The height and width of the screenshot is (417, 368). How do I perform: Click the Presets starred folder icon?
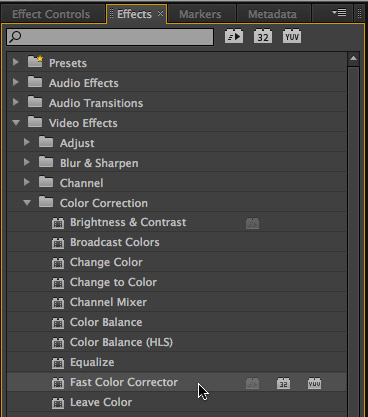pos(35,61)
